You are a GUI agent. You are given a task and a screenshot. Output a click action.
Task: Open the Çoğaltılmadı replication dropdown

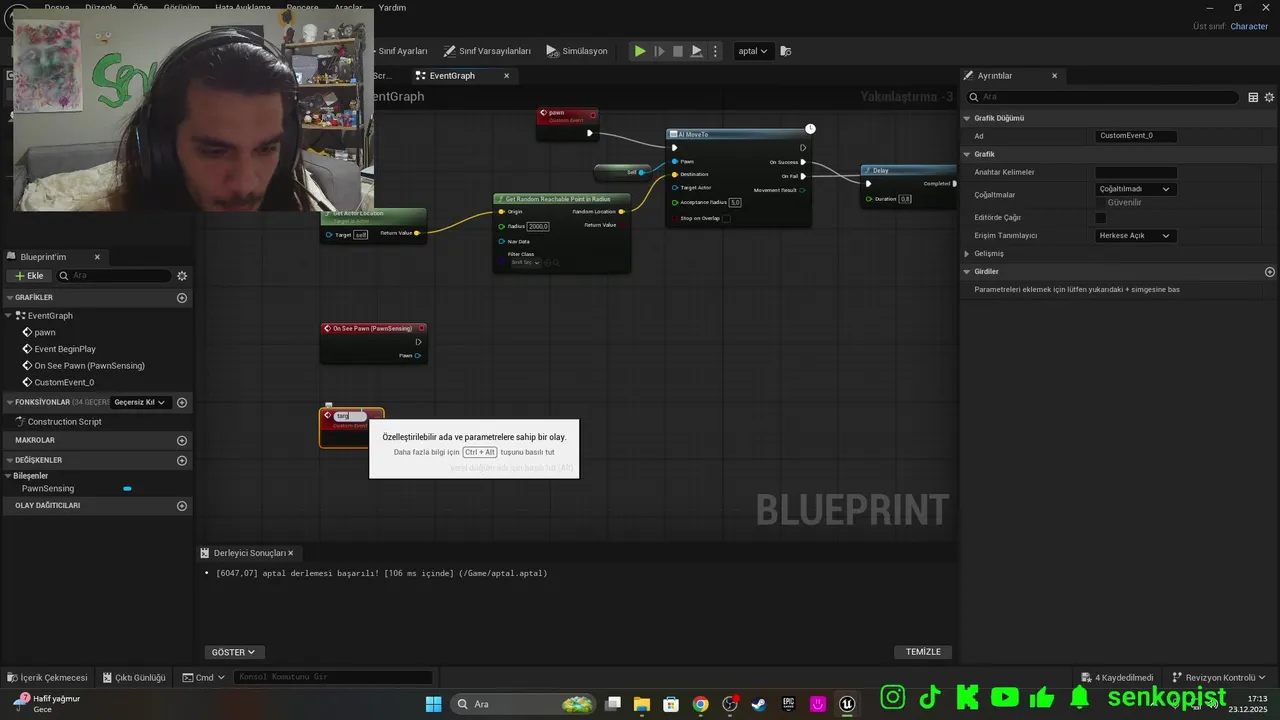pyautogui.click(x=1136, y=189)
